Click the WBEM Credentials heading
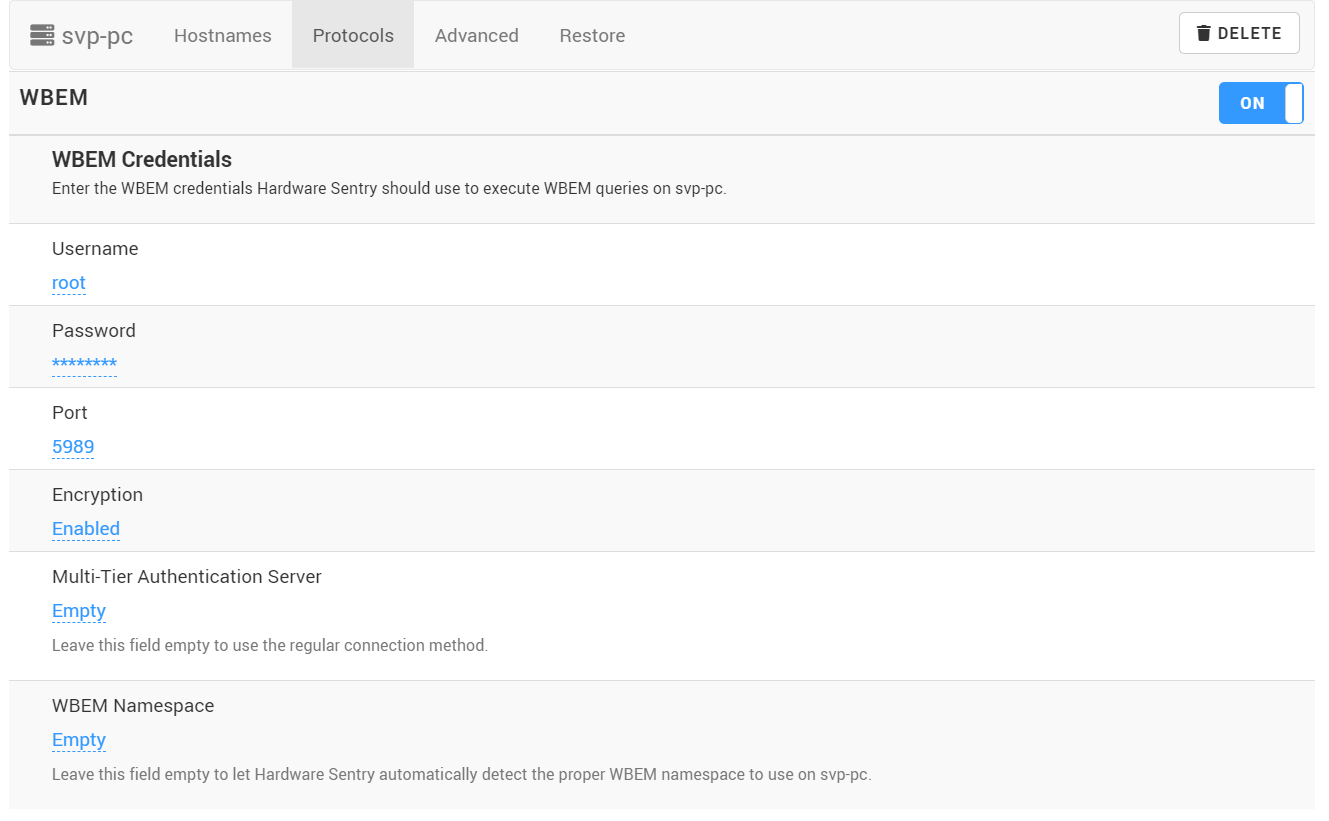The height and width of the screenshot is (821, 1329). (141, 159)
